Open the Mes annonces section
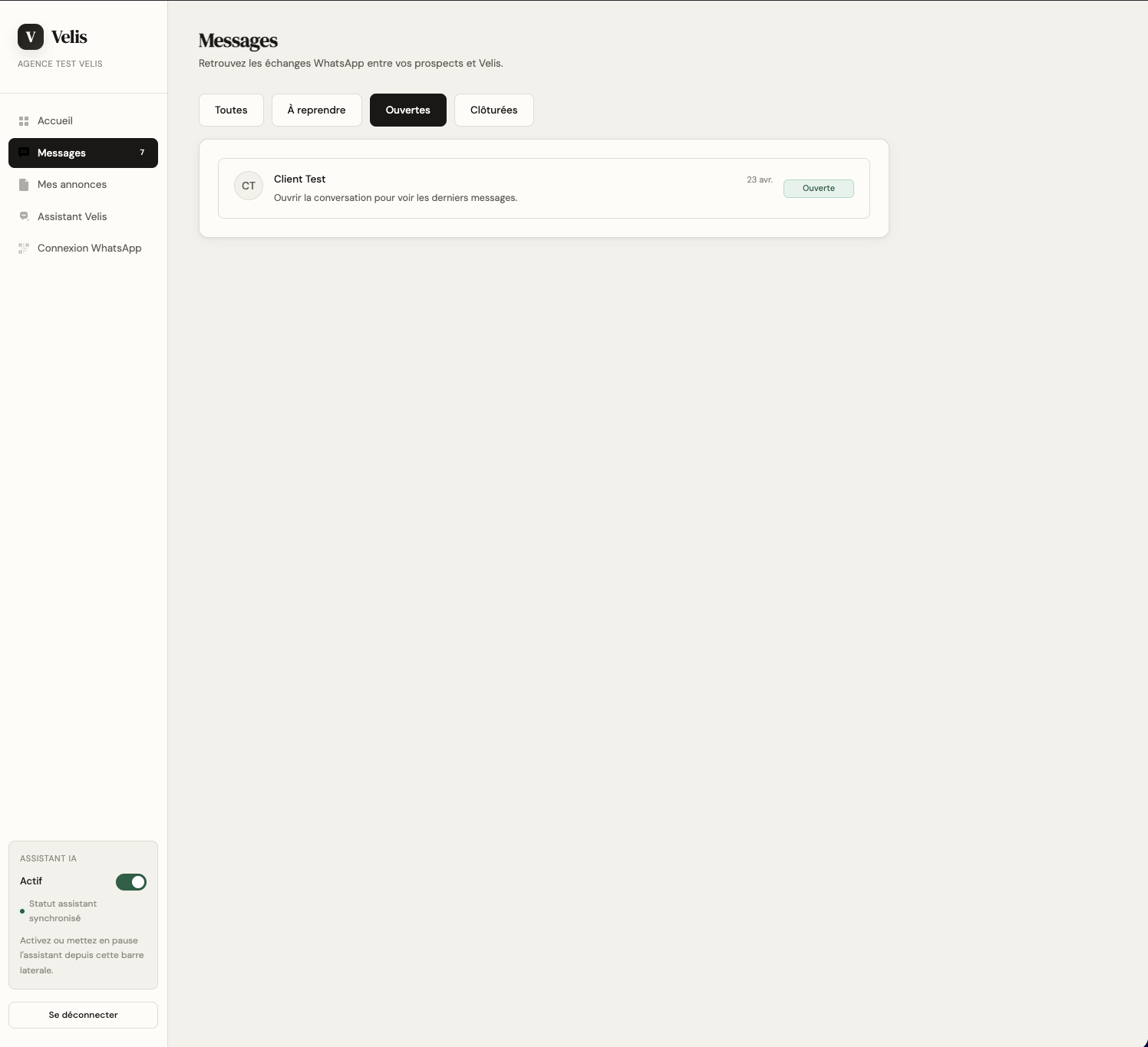This screenshot has width=1148, height=1047. pyautogui.click(x=83, y=185)
